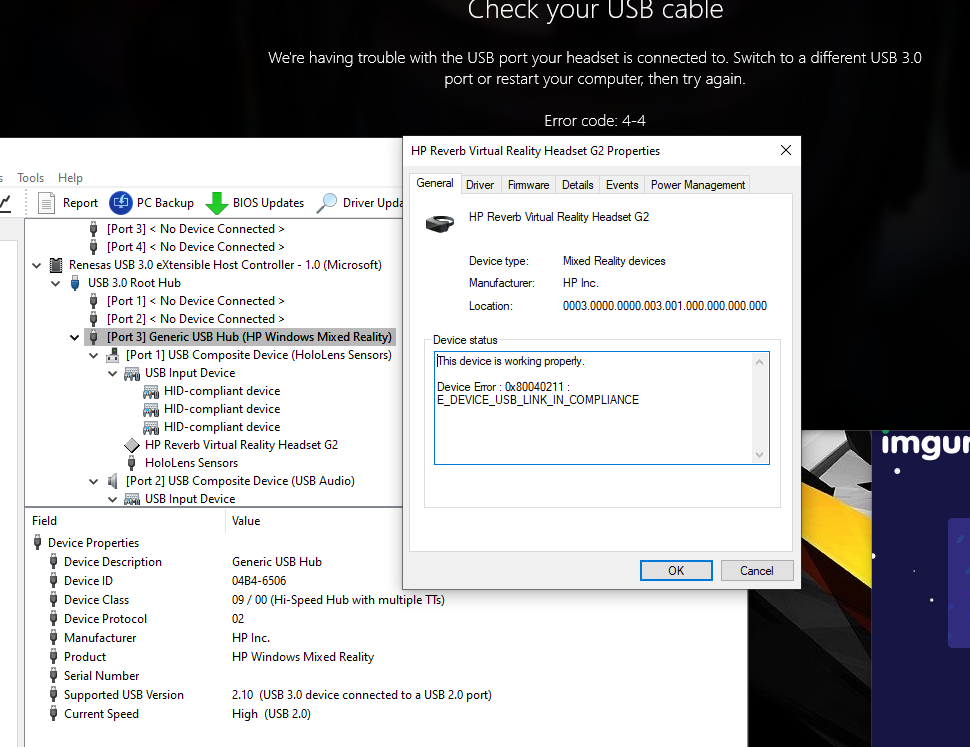Click the HoloLens Sensors composite device icon
Viewport: 970px width, 747px height.
(x=113, y=355)
